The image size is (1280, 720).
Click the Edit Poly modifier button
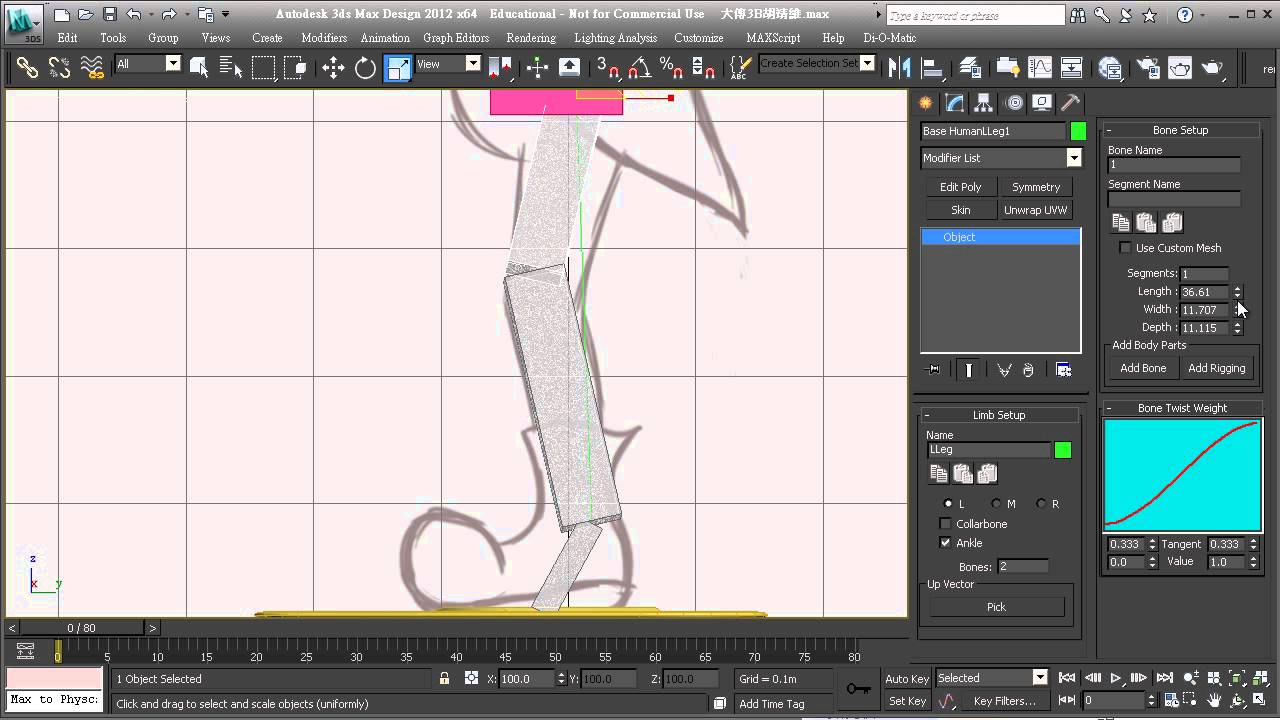click(960, 187)
